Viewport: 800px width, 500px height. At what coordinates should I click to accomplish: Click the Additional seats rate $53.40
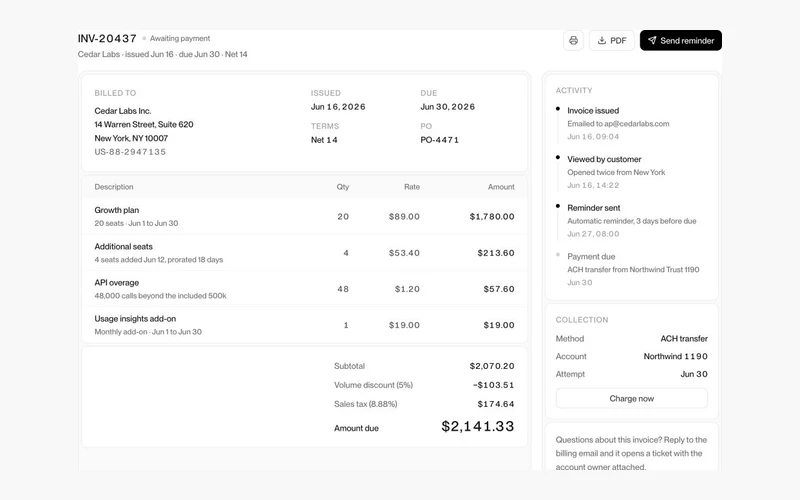coord(404,253)
